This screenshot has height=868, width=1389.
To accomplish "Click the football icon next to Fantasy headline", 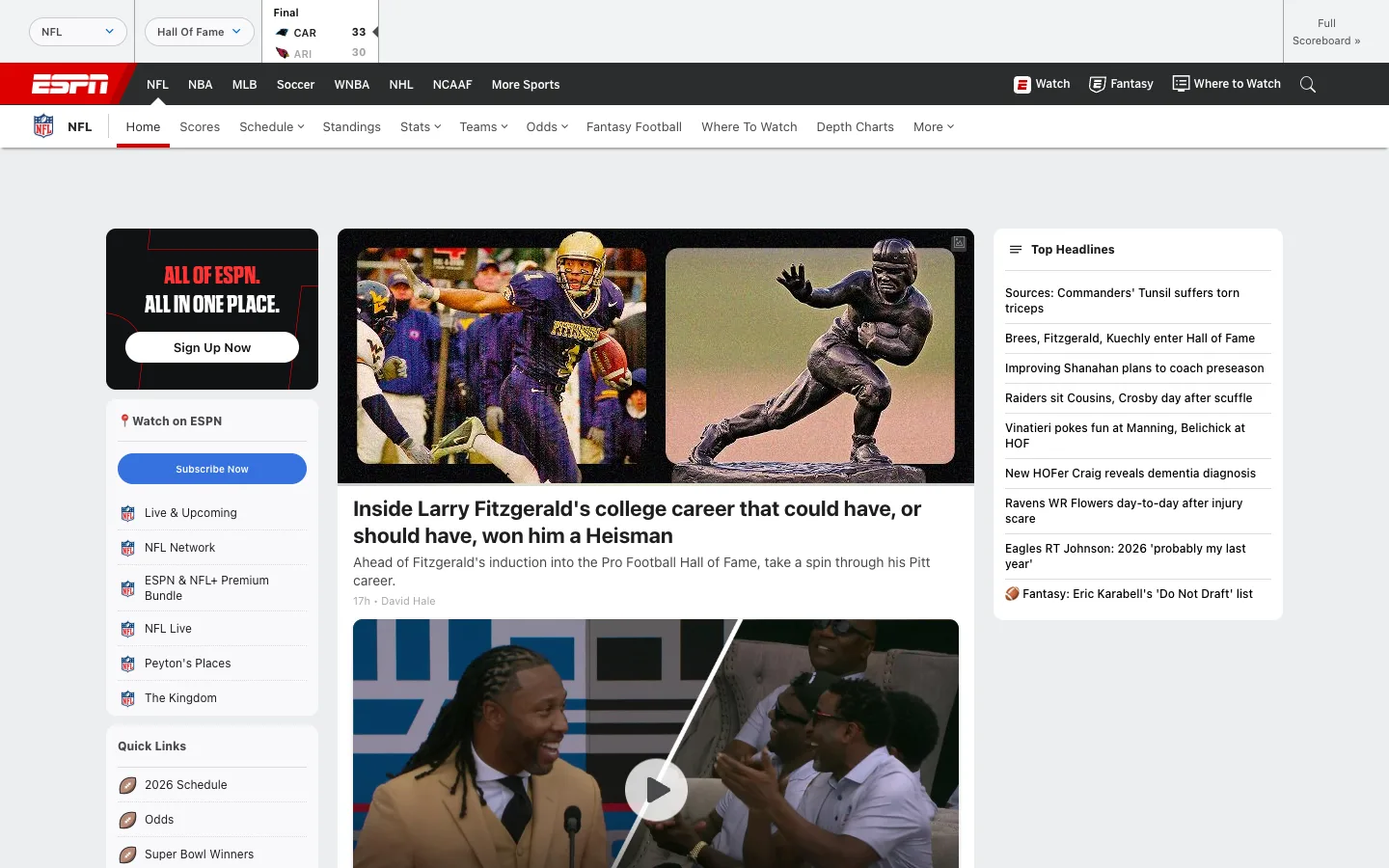I will coord(1012,594).
